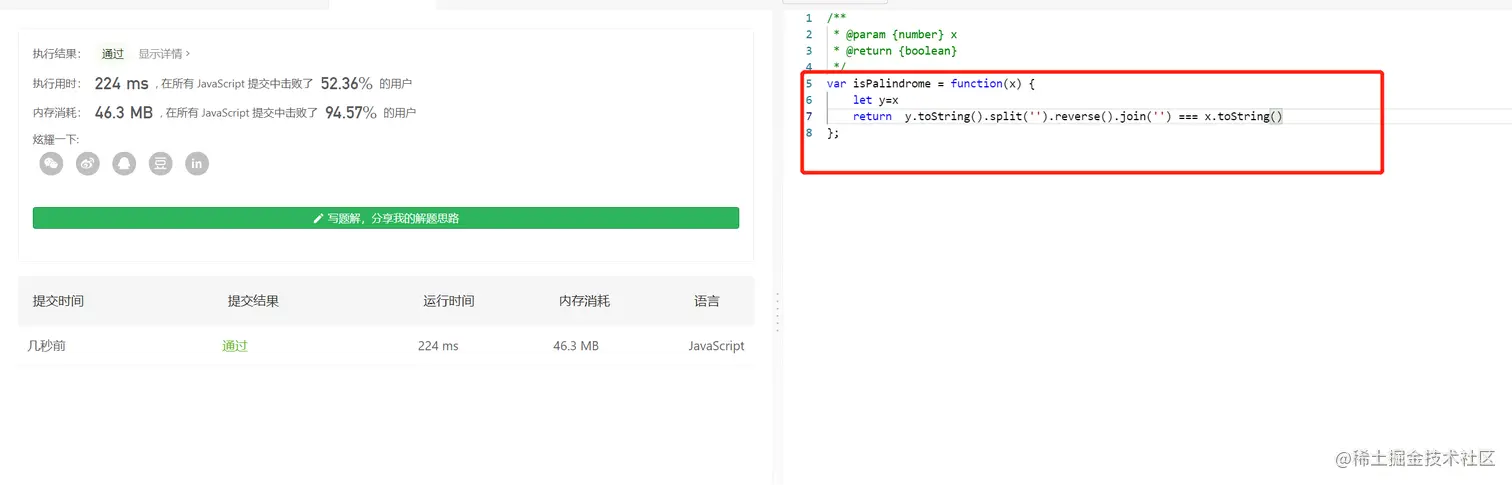Screen dimensions: 1512x485
Task: Select the 几秒前 submission time cell
Action: (x=47, y=346)
